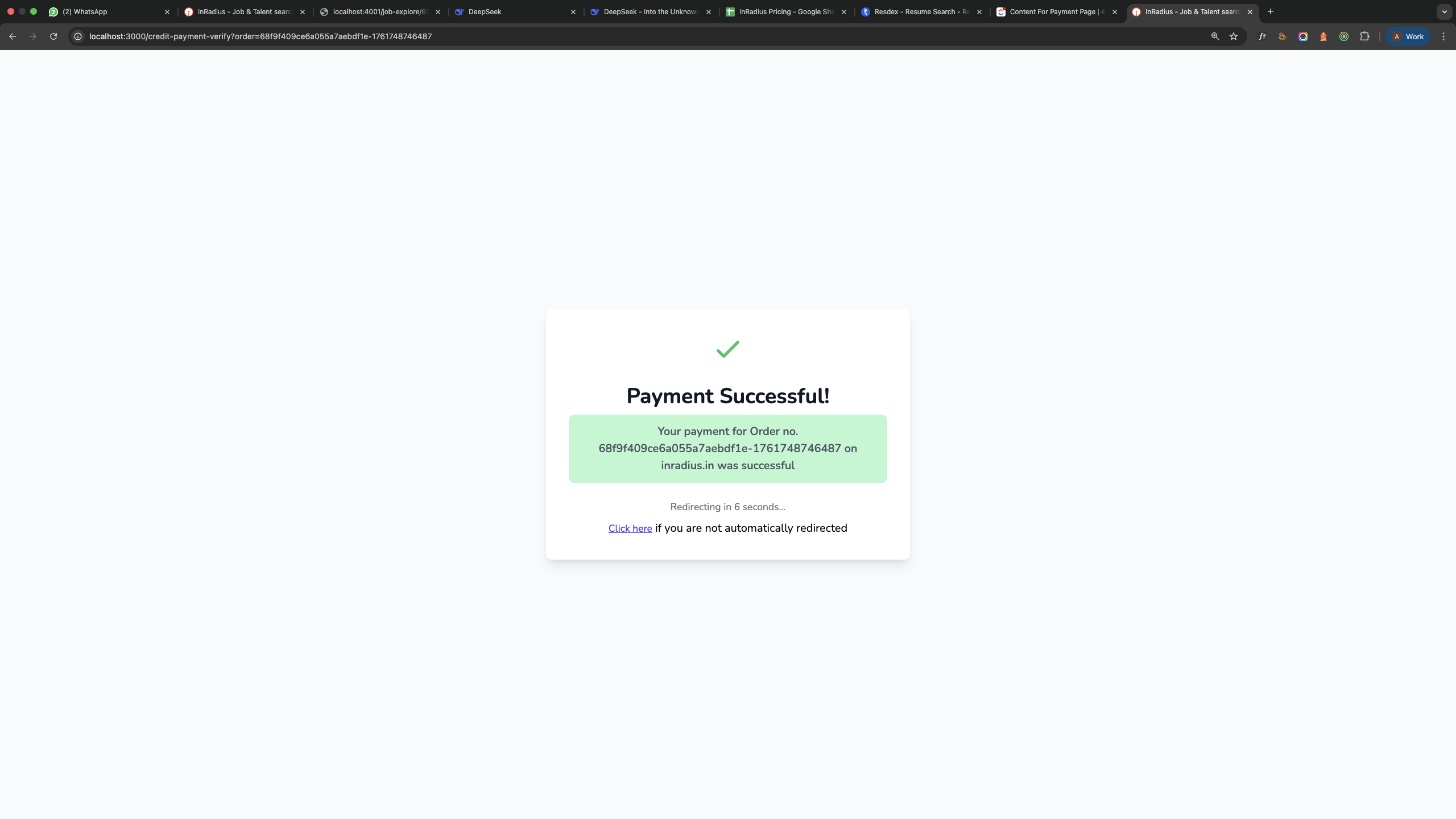
Task: Open the zoom magnifier icon in address bar
Action: pyautogui.click(x=1215, y=36)
